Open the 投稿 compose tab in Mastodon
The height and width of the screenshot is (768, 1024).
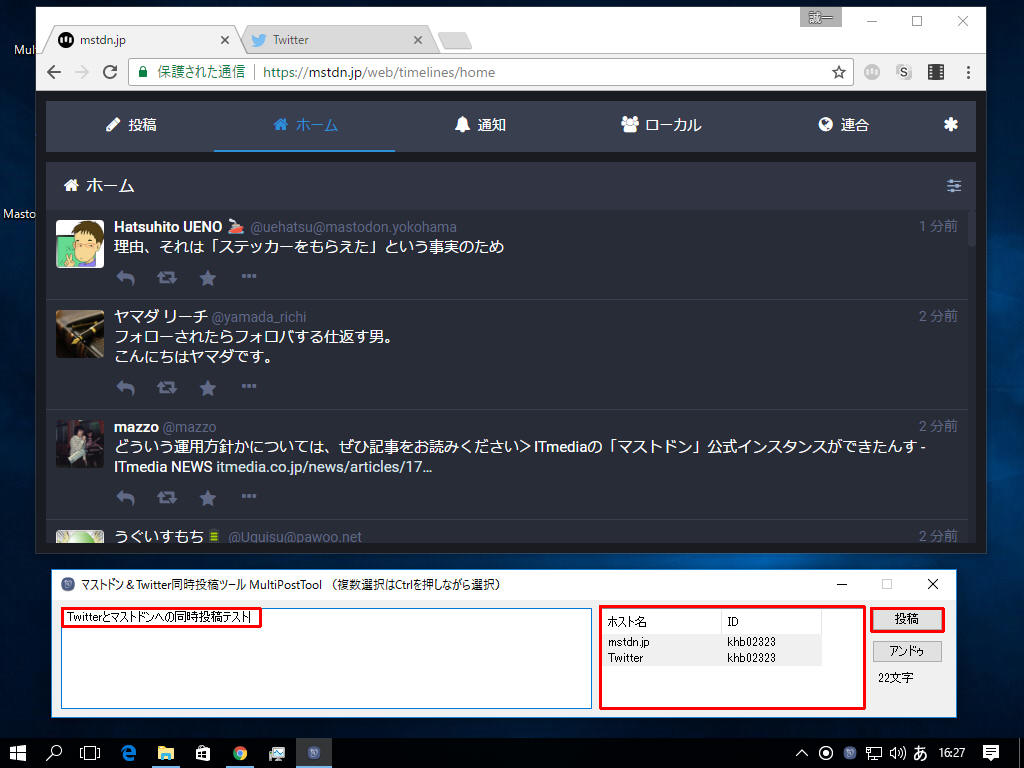[131, 125]
